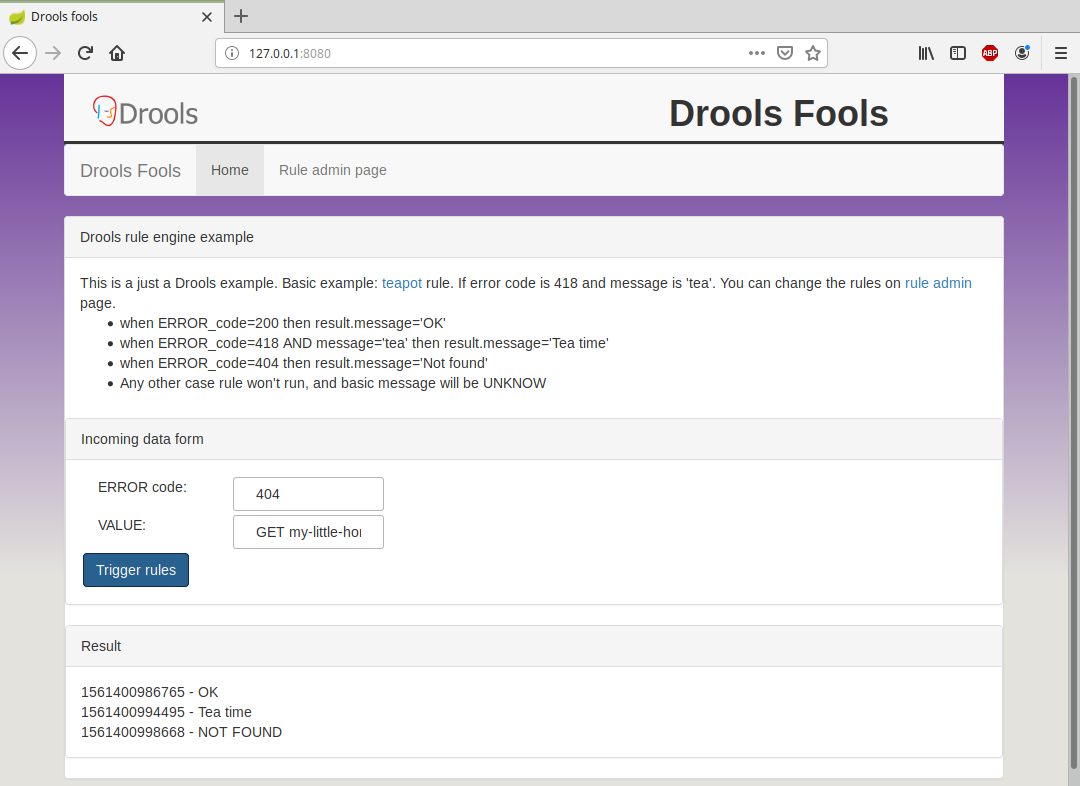Viewport: 1080px width, 786px height.
Task: Save page to Pocket icon
Action: click(x=785, y=53)
